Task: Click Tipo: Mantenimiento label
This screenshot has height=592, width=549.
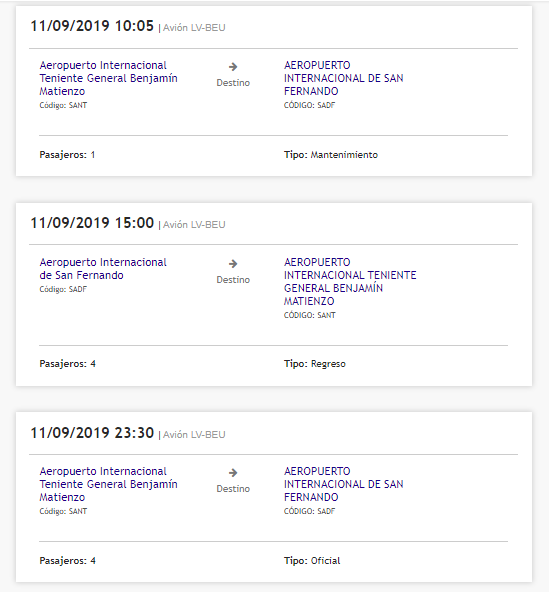Action: click(331, 155)
